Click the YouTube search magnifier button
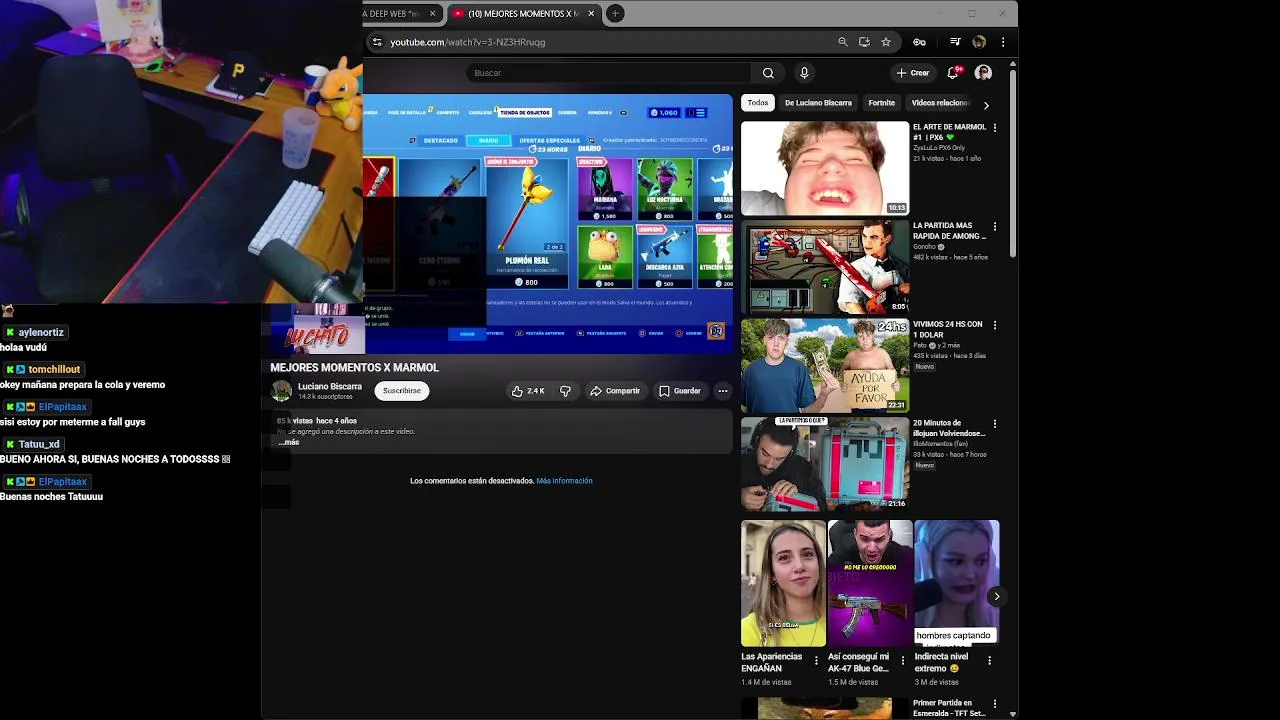 pyautogui.click(x=768, y=73)
